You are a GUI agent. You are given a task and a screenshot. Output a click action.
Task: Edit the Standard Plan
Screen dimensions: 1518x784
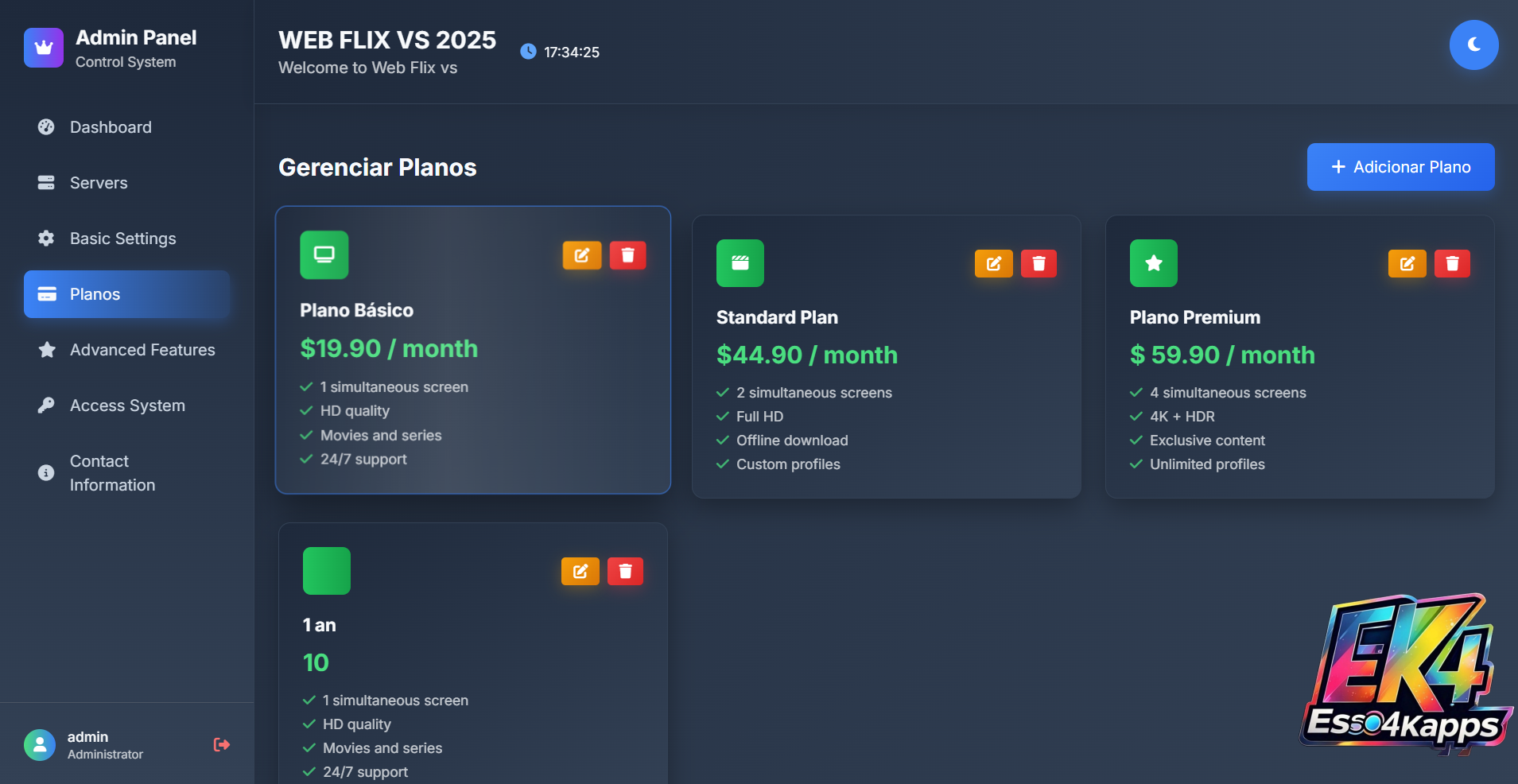click(x=993, y=264)
